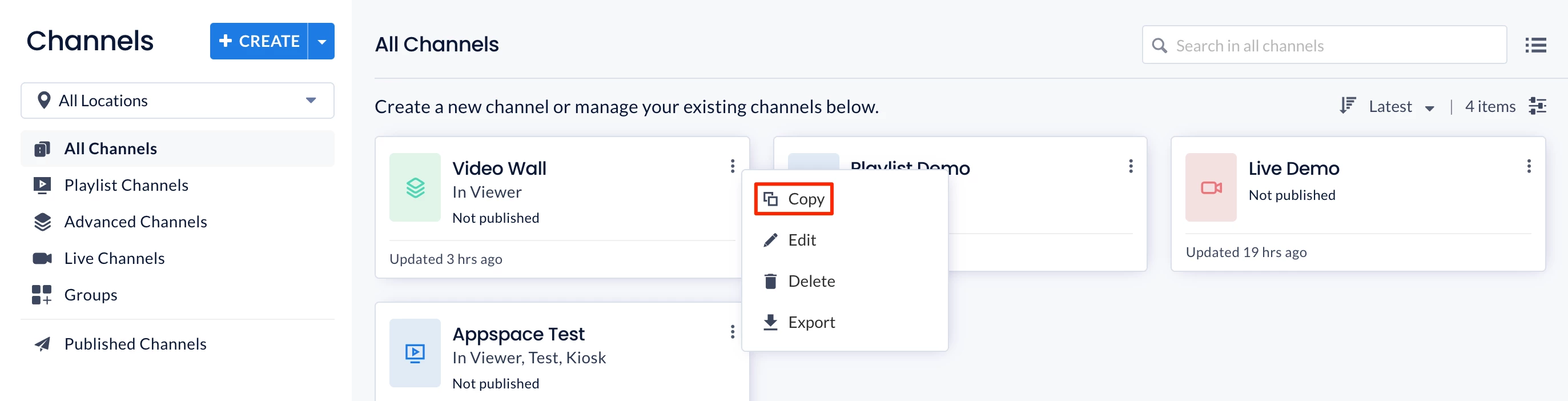The image size is (1568, 401).
Task: Open the three-dot menu on Live Demo card
Action: (x=1529, y=166)
